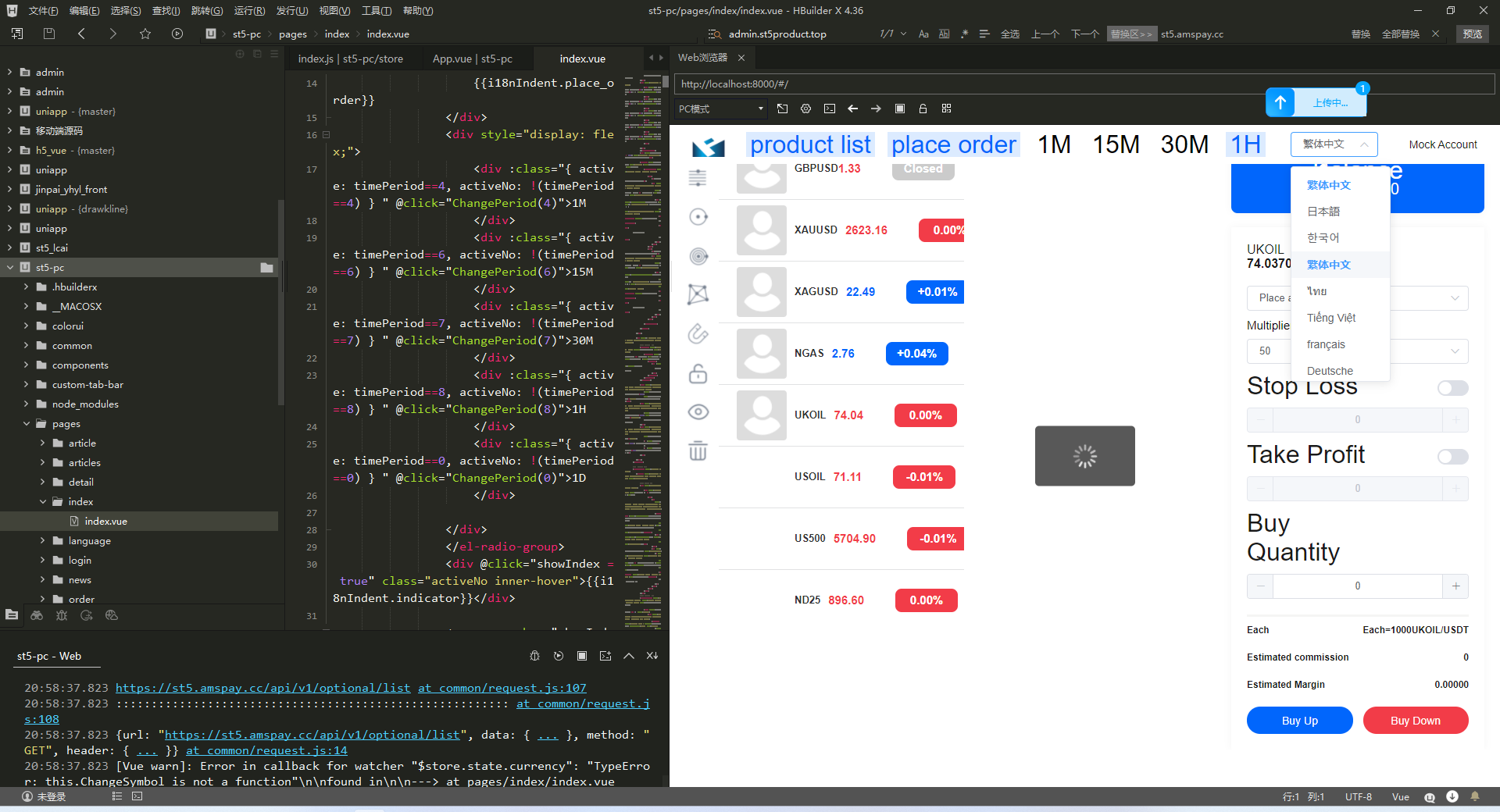Click the save file icon in toolbar
This screenshot has height=812, width=1500.
click(x=49, y=34)
